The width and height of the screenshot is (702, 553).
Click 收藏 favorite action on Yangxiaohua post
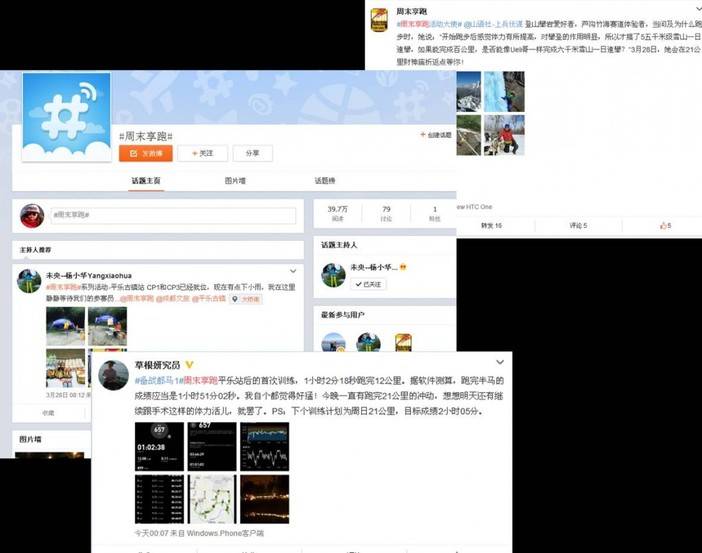(48, 413)
